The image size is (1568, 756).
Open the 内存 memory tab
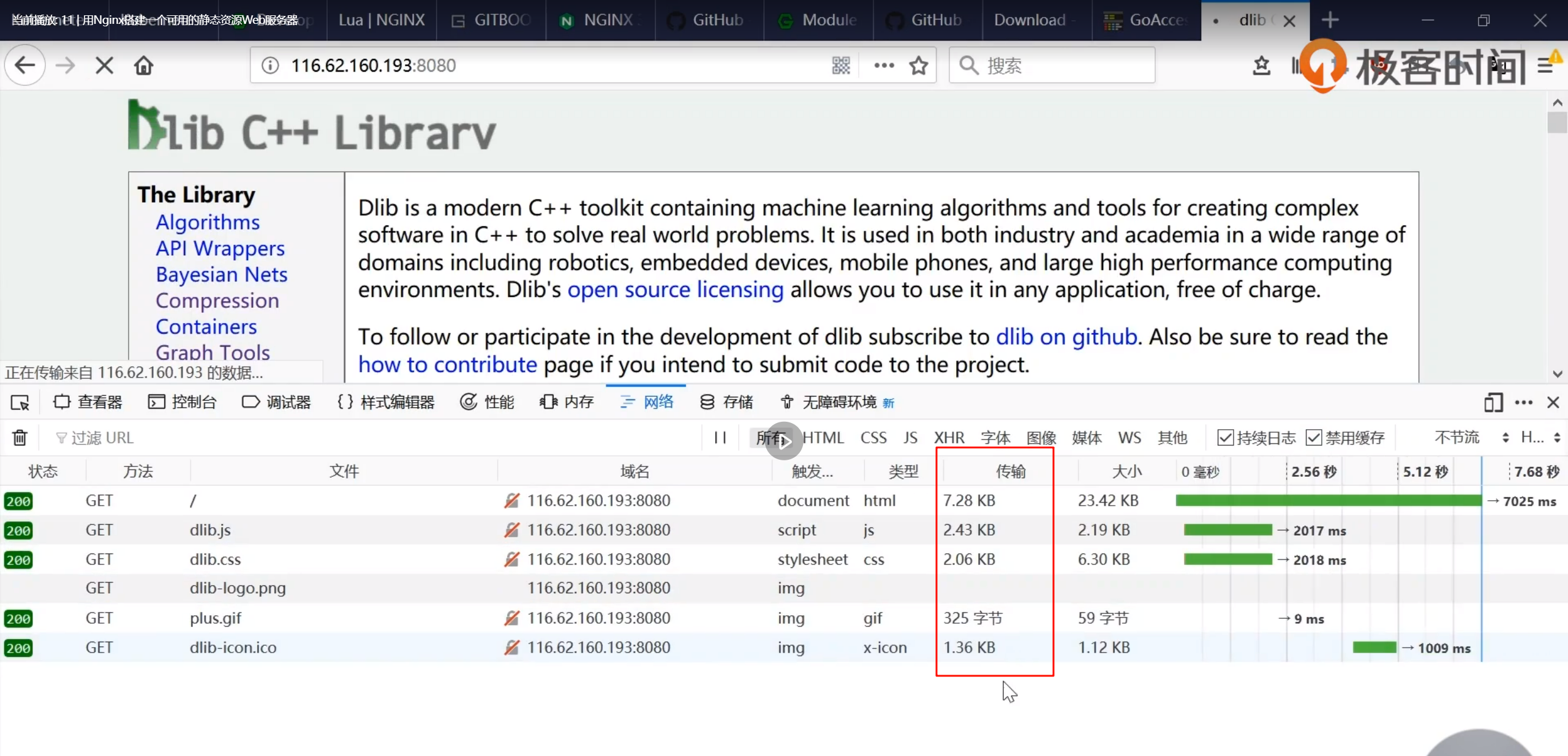(567, 402)
